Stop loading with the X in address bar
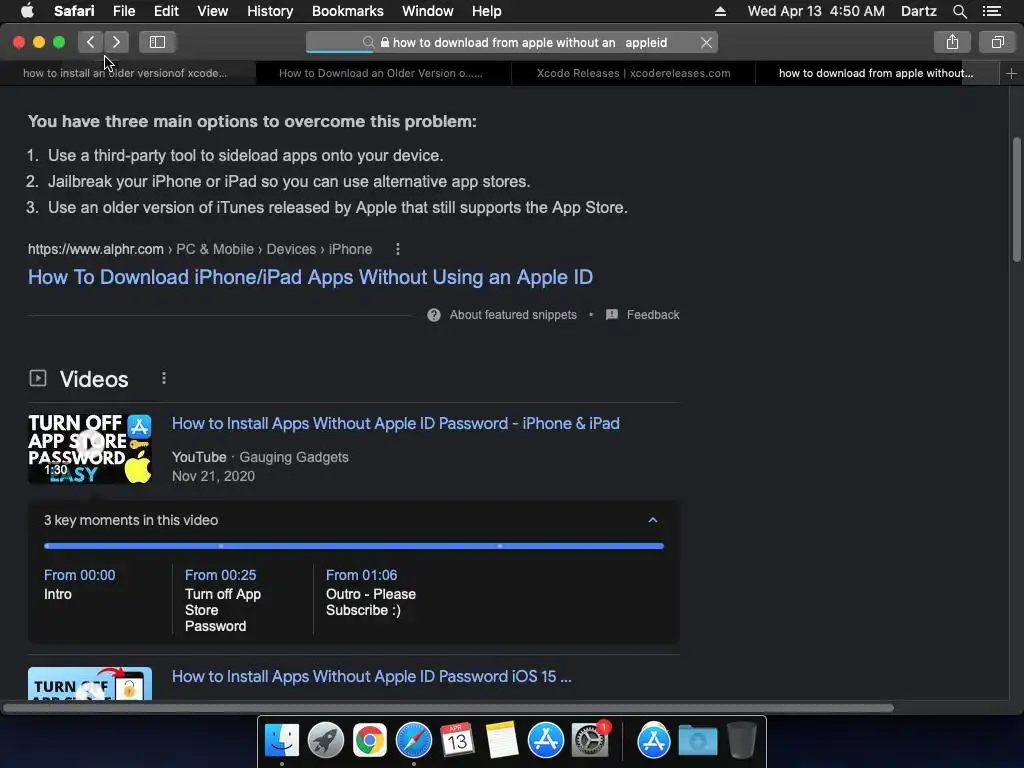 pos(706,42)
